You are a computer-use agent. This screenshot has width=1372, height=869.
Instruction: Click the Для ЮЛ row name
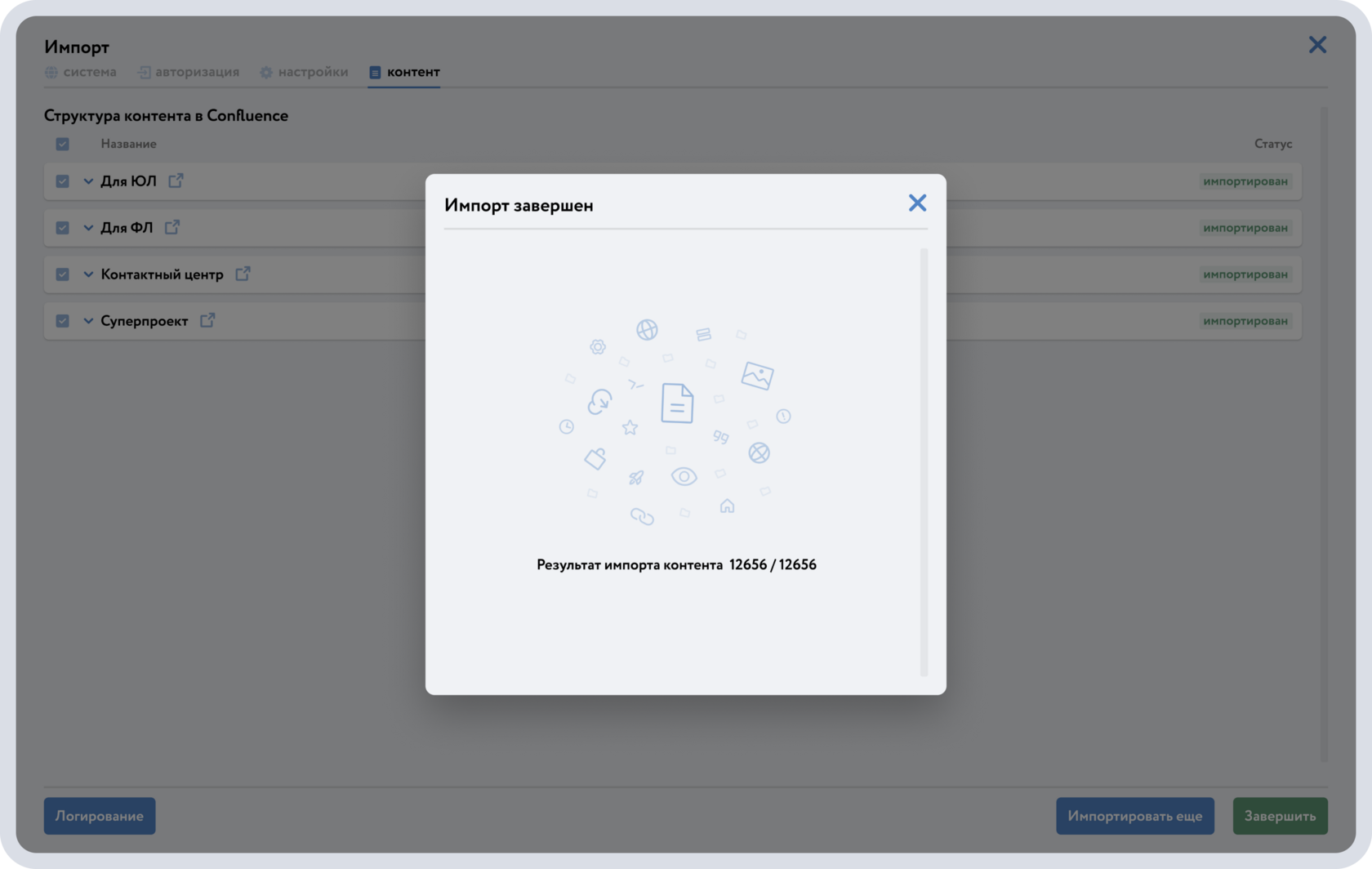tap(128, 181)
